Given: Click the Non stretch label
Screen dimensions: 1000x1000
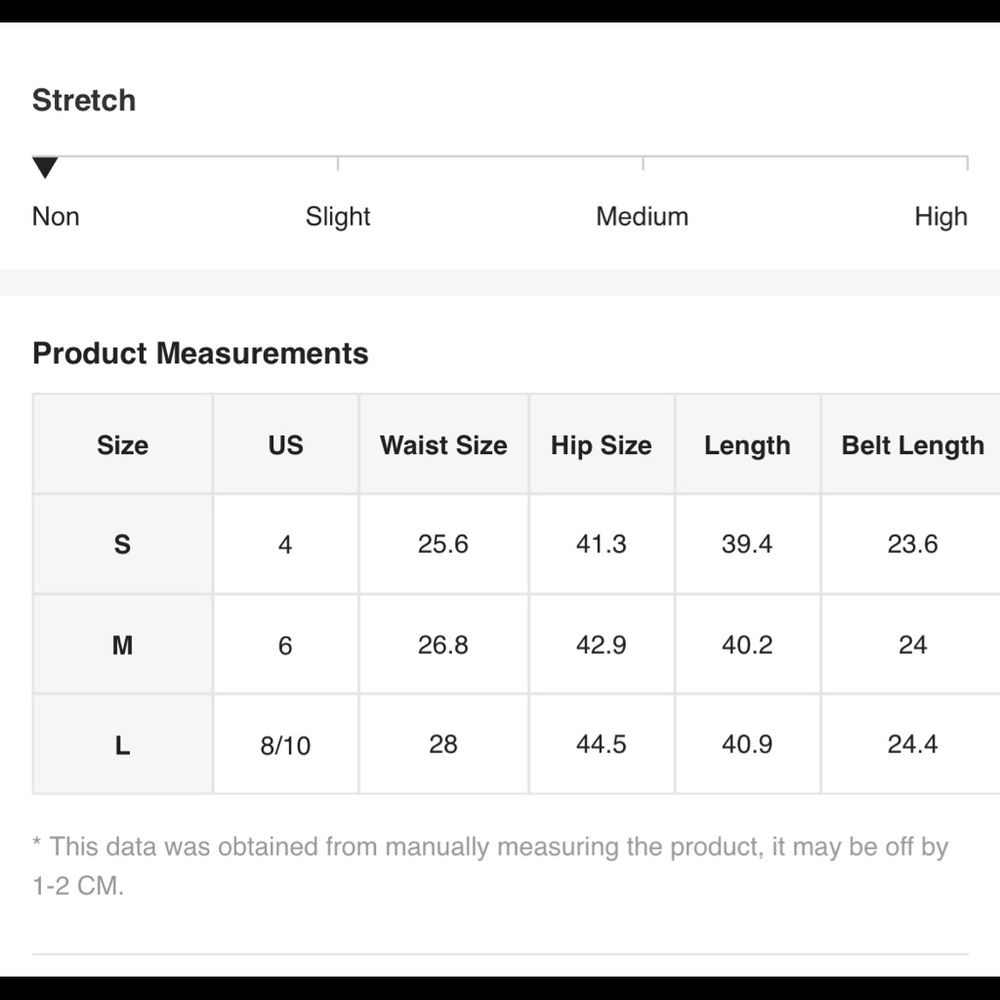Looking at the screenshot, I should click(55, 217).
